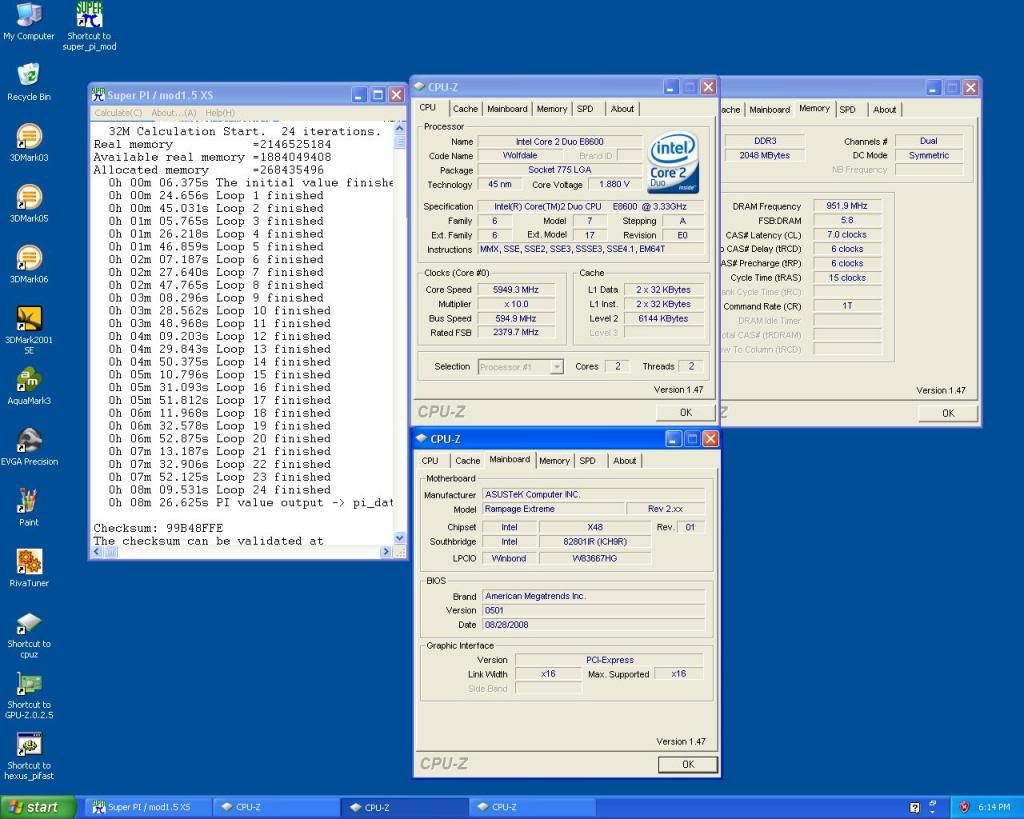Click the ASUSTeK Computer INC. manufacturer field

click(594, 494)
